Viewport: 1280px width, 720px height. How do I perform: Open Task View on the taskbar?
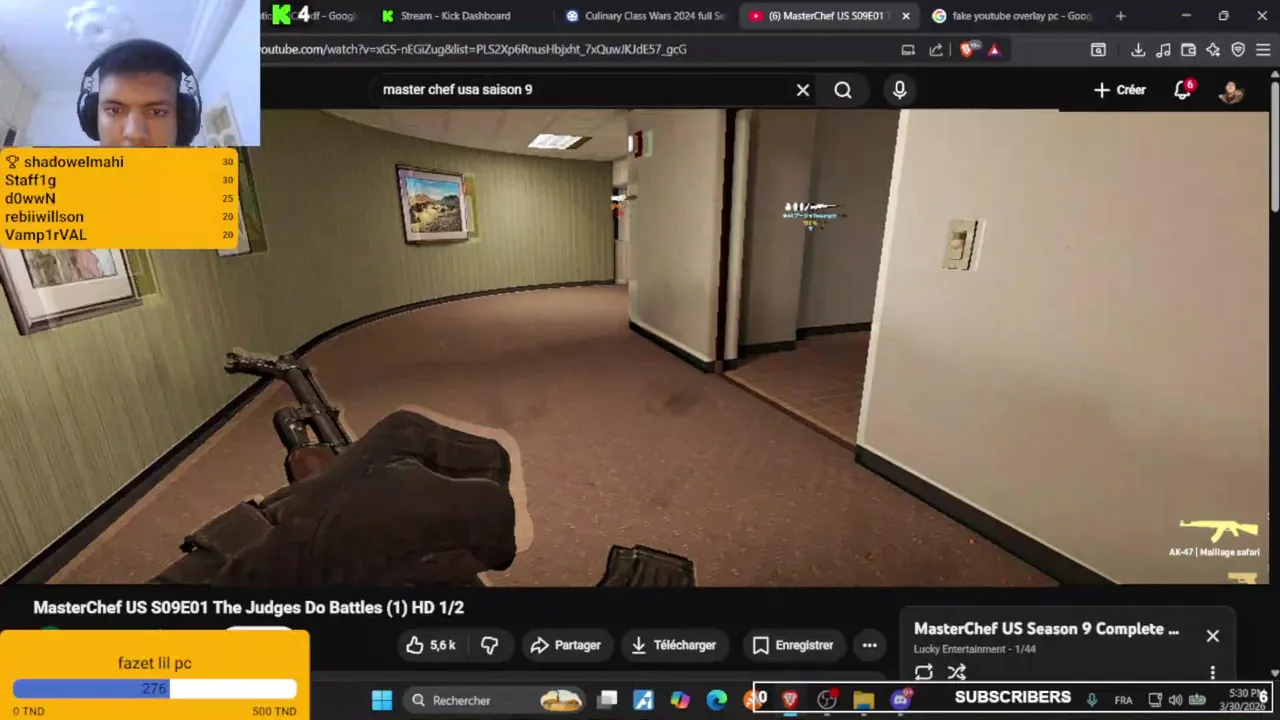[607, 700]
